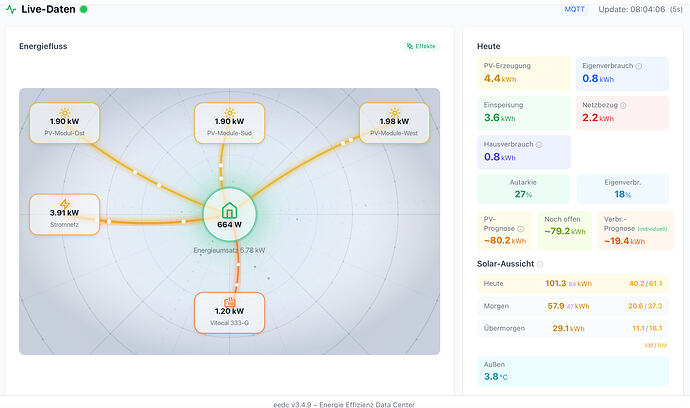This screenshot has width=690, height=408.
Task: Click the Eigenverbrauch info icon
Action: (x=639, y=66)
